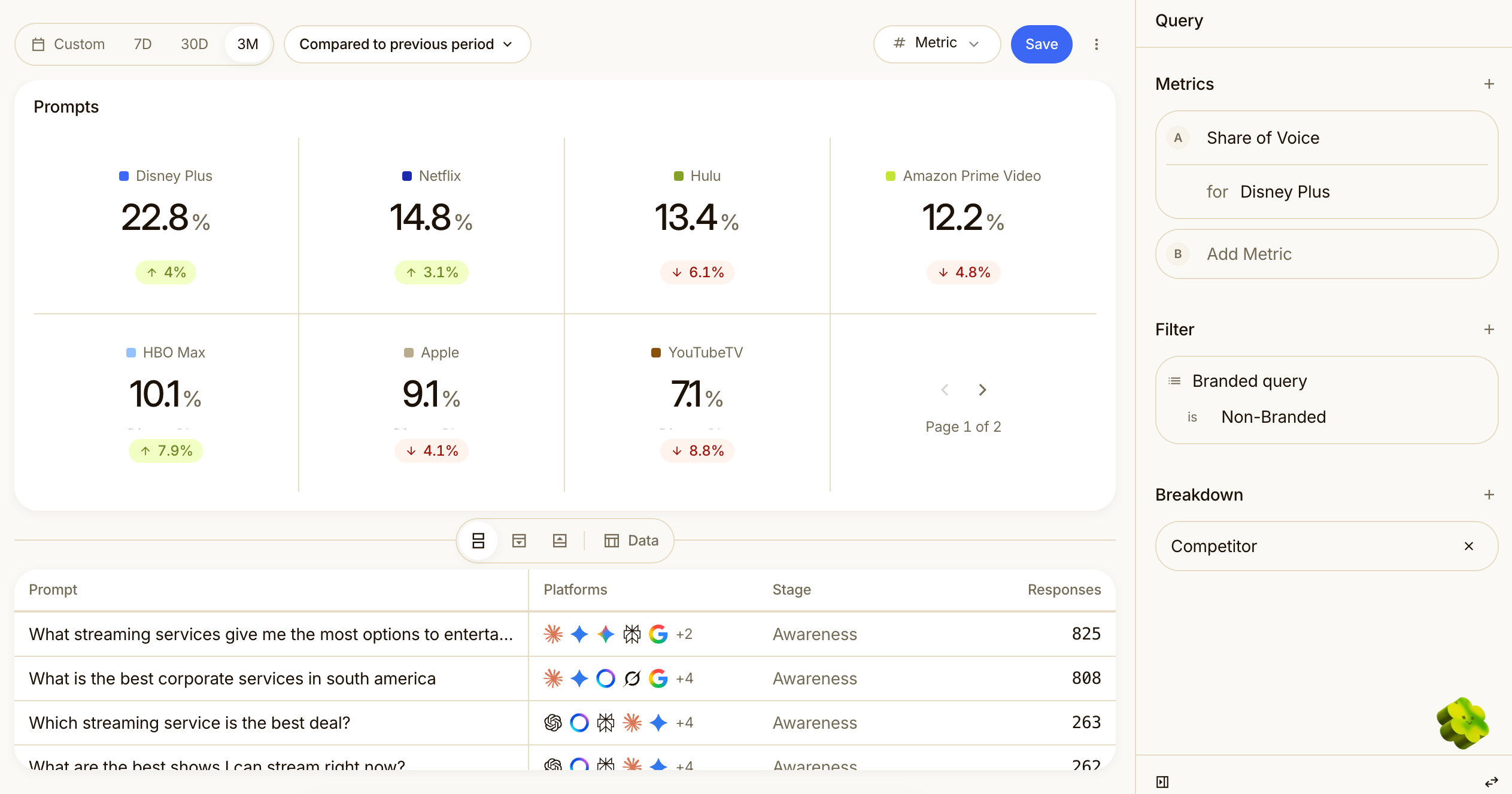Go to previous page of competitor cards
Image resolution: width=1512 pixels, height=794 pixels.
tap(945, 390)
